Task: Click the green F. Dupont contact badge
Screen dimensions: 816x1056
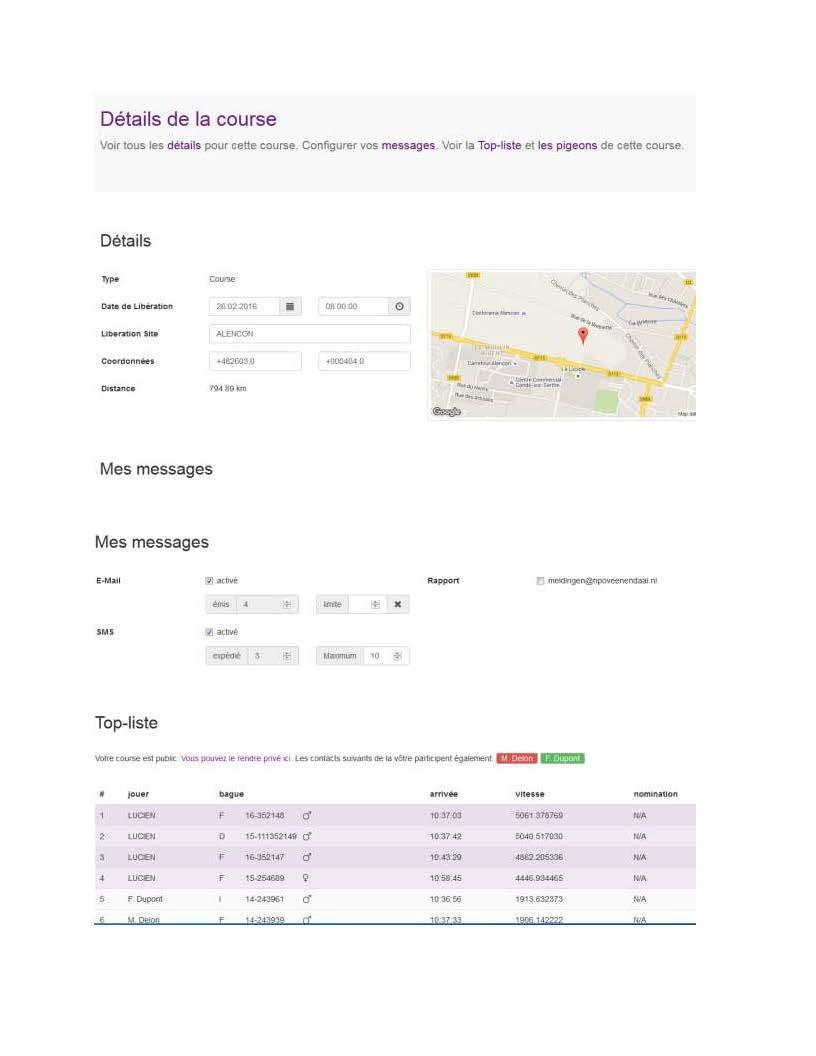Action: pyautogui.click(x=562, y=758)
